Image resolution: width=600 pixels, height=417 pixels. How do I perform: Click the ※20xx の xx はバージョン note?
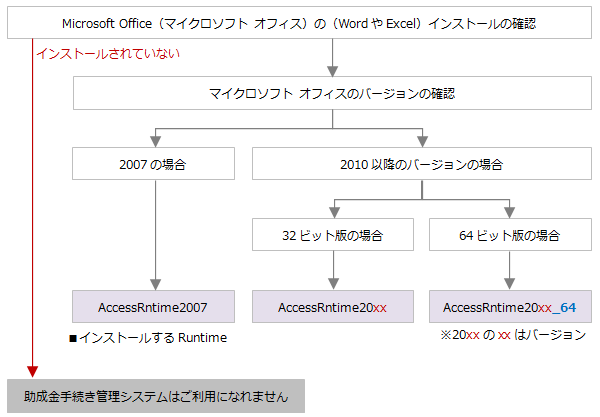(513, 335)
